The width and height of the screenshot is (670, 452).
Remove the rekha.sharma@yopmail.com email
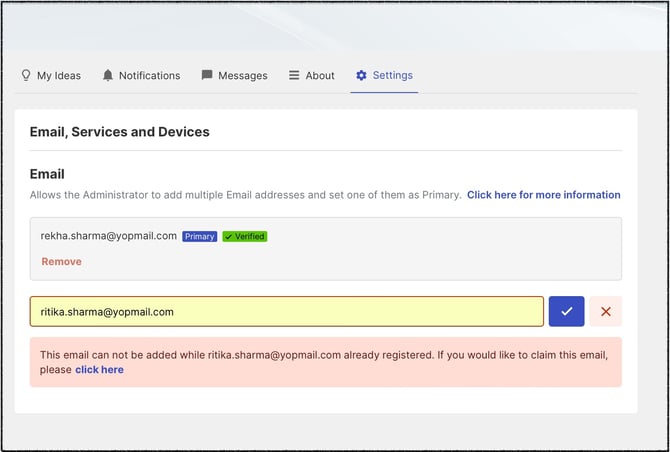[x=62, y=261]
